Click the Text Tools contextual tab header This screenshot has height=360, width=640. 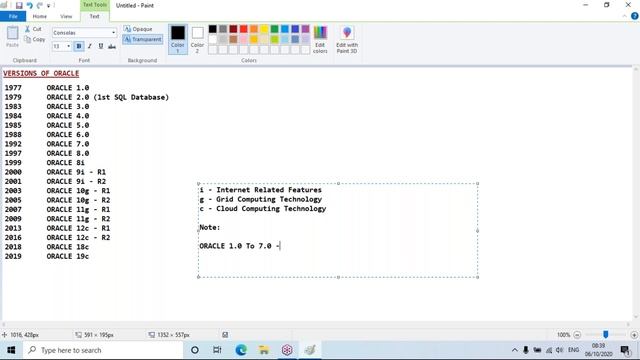pos(94,5)
